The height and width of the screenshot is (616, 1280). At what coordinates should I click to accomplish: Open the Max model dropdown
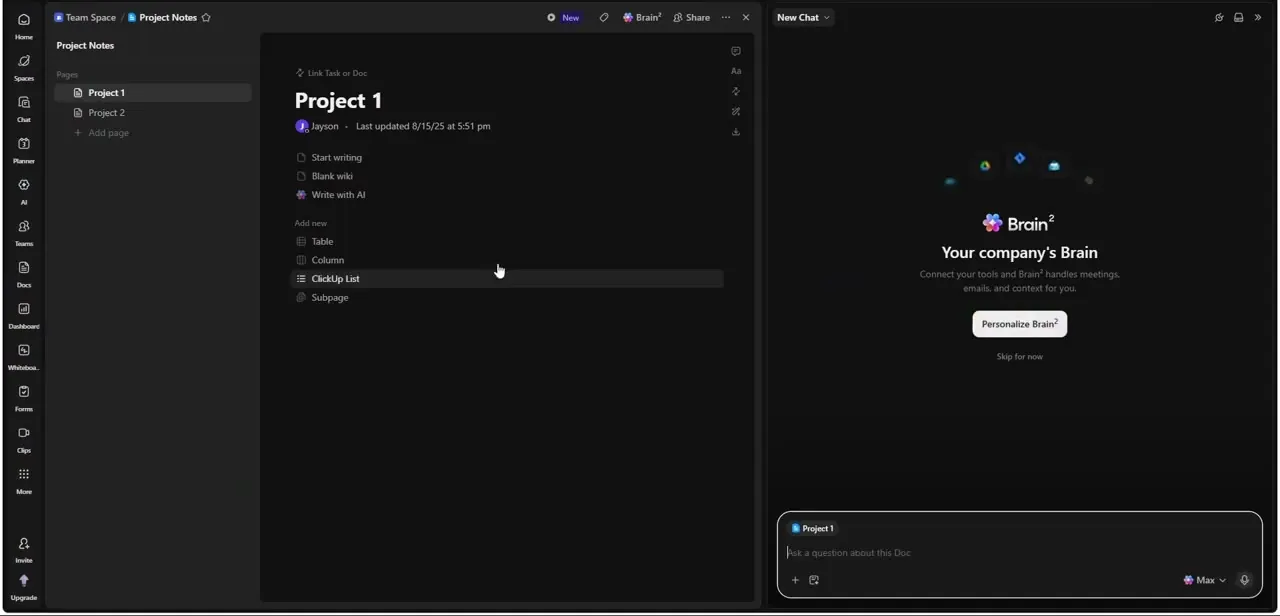[x=1205, y=580]
